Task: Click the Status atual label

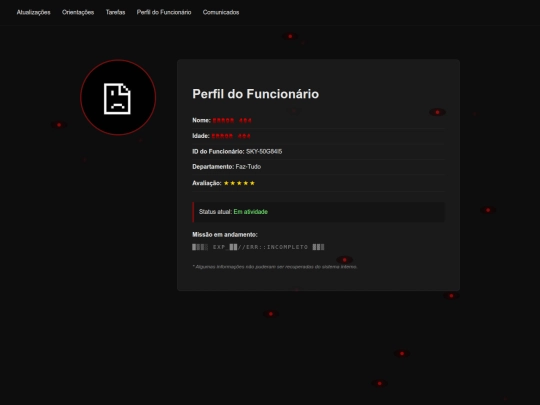Action: [216, 212]
